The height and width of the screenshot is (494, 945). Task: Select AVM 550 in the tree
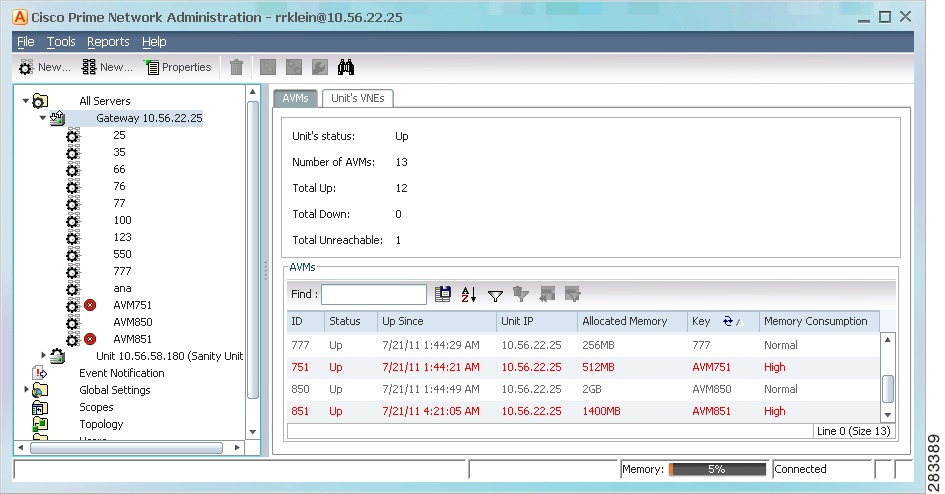click(x=122, y=254)
